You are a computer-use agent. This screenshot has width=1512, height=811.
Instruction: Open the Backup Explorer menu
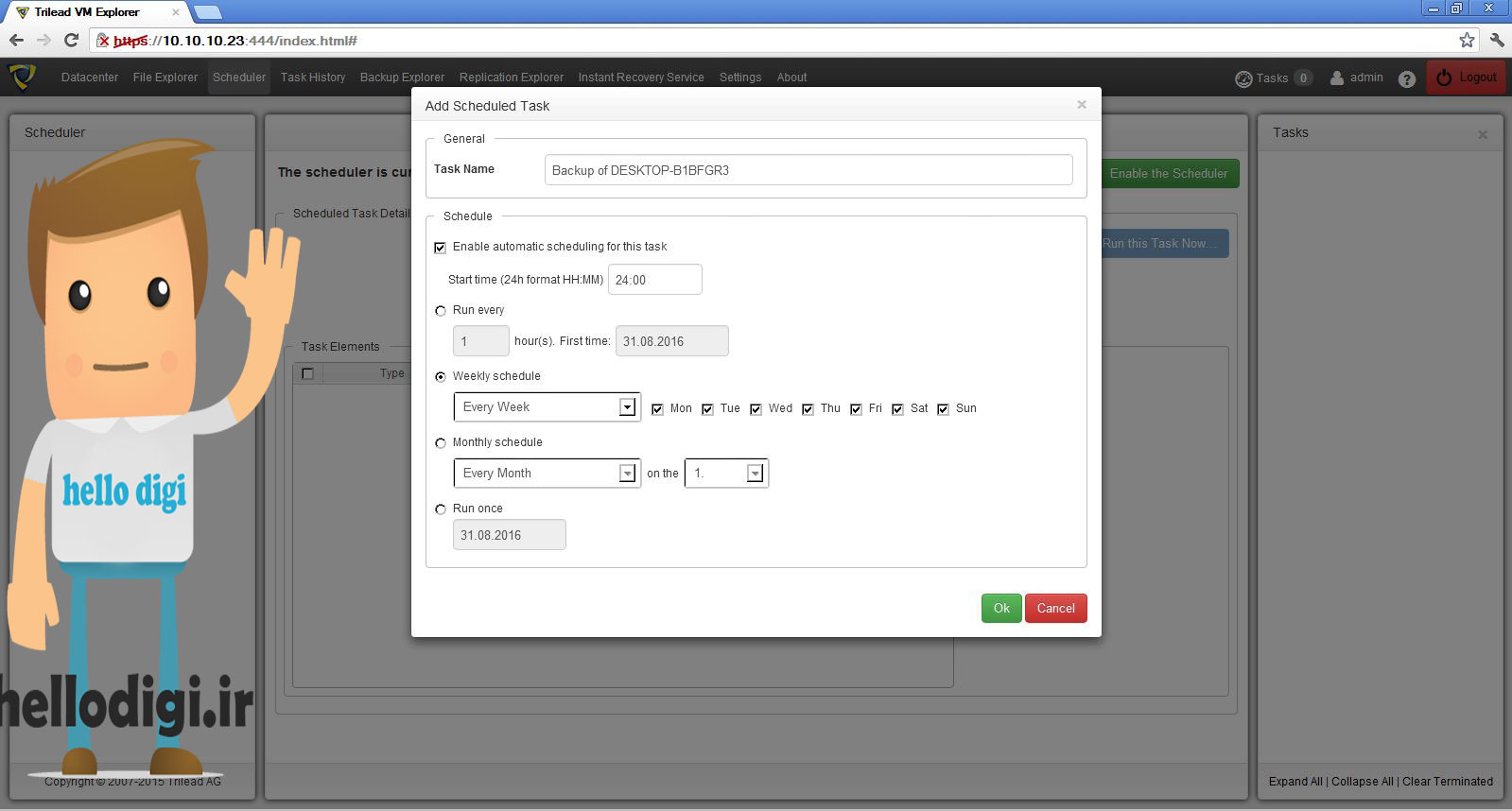click(x=402, y=78)
